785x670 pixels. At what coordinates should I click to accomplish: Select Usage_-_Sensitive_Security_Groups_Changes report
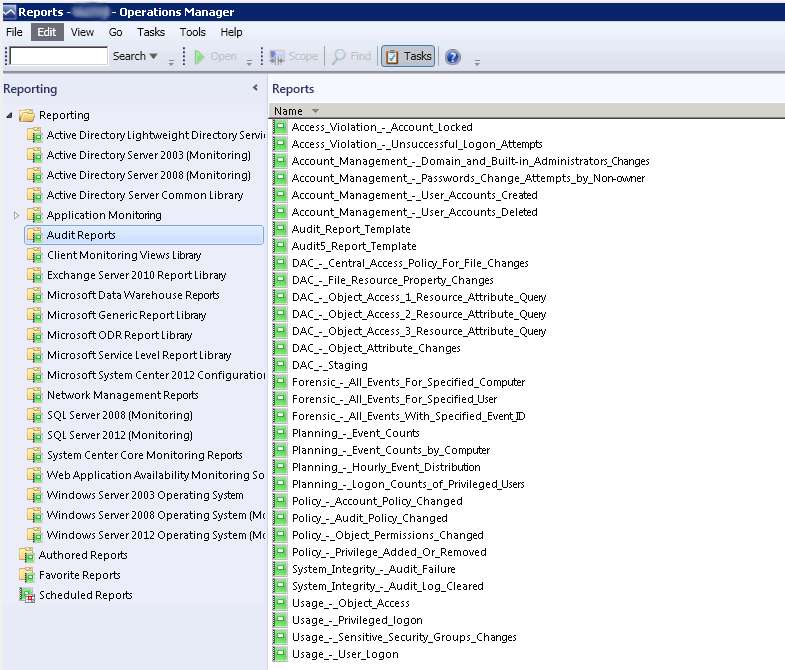point(404,637)
